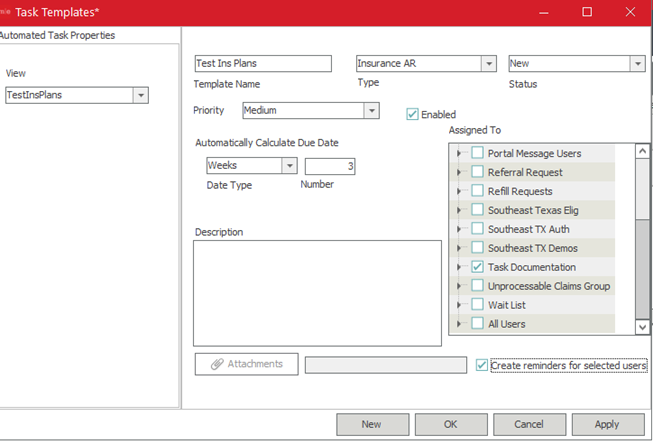Screen dimensions: 653x444
Task: Click inside the Description text box
Action: click(317, 285)
